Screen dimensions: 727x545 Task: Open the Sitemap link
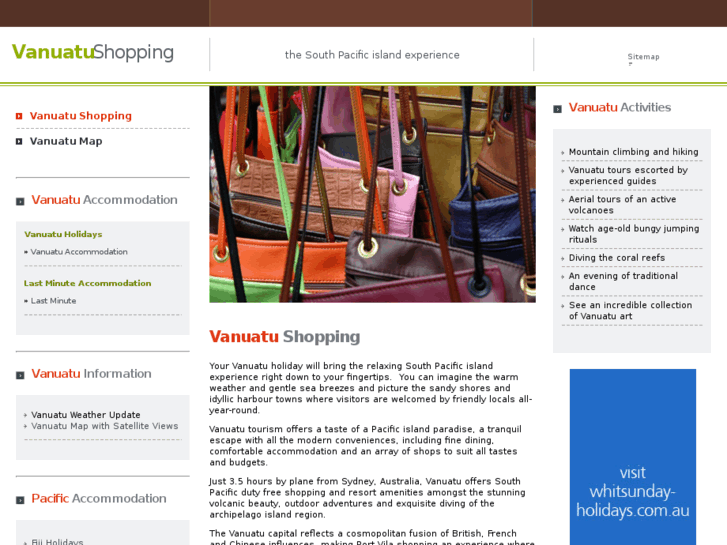(x=643, y=57)
